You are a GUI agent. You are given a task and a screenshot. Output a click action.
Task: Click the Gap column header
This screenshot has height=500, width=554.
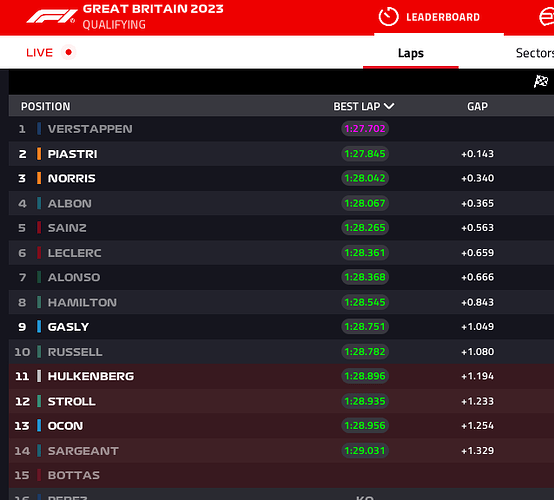[477, 106]
